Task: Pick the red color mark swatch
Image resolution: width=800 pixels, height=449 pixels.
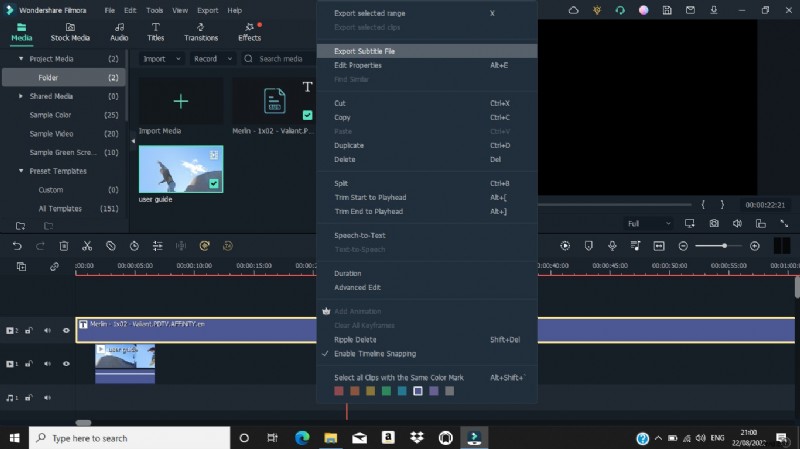Action: 339,391
